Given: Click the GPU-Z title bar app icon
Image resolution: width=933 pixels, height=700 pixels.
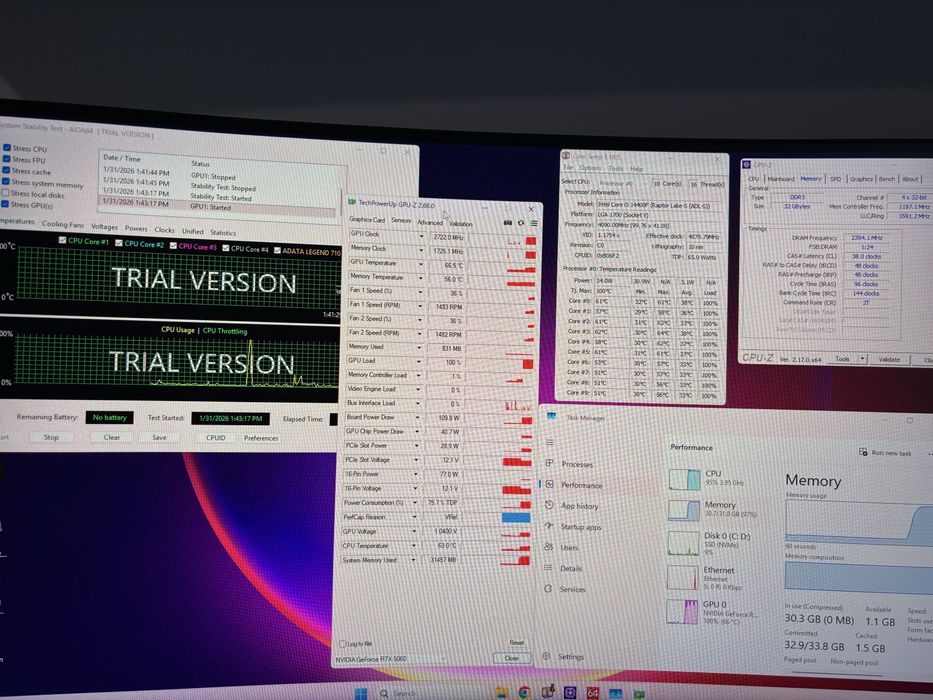Looking at the screenshot, I should pyautogui.click(x=352, y=202).
